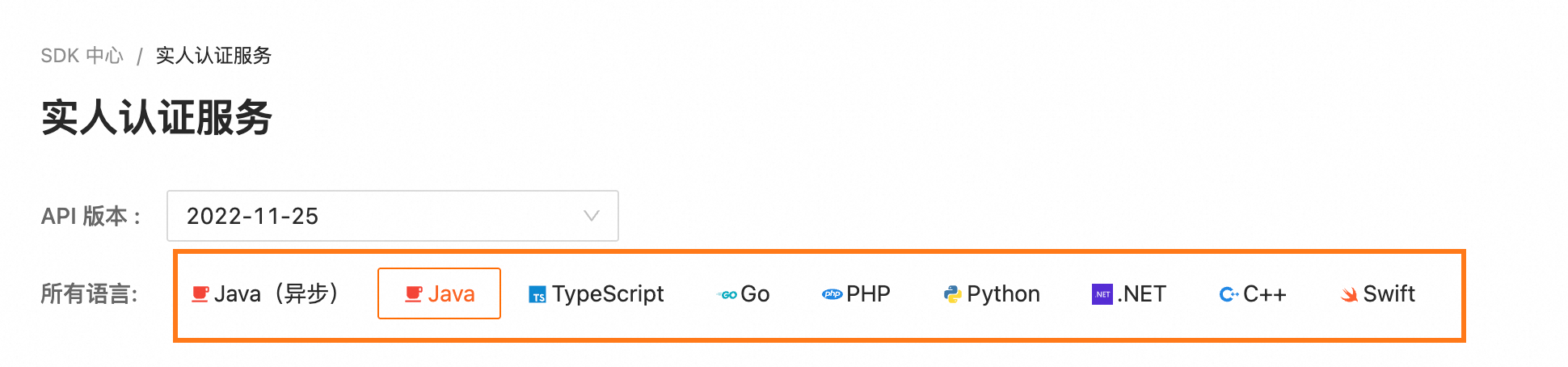
Task: Click the PHP logo icon
Action: tap(832, 294)
